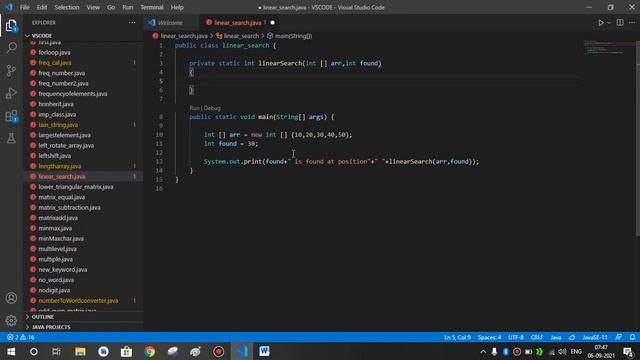
Task: Open largestelement.java in Explorer
Action: pyautogui.click(x=64, y=135)
